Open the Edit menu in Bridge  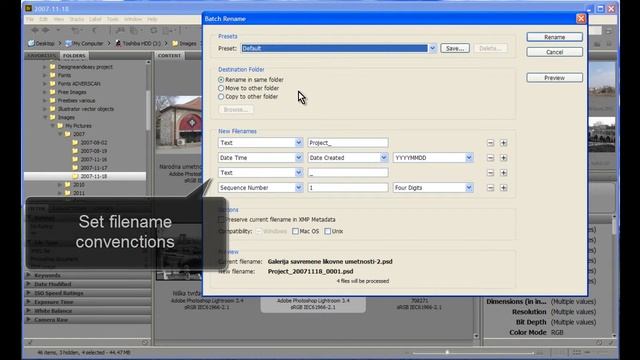point(43,19)
